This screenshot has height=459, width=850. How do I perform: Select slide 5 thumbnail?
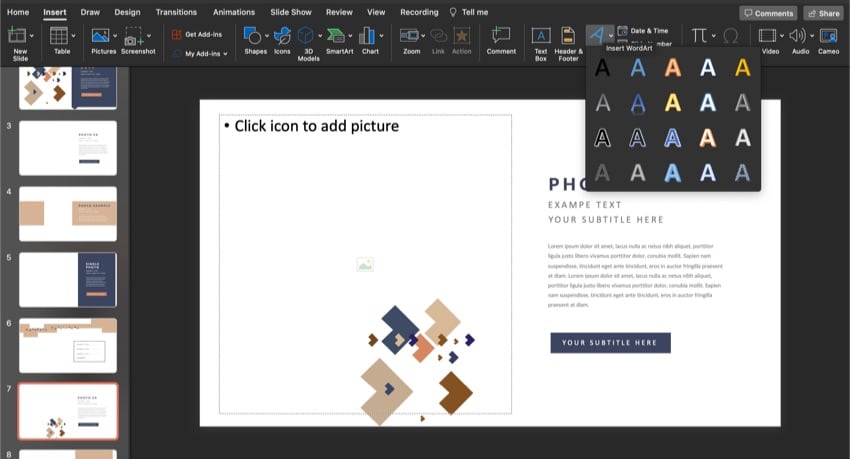point(68,279)
